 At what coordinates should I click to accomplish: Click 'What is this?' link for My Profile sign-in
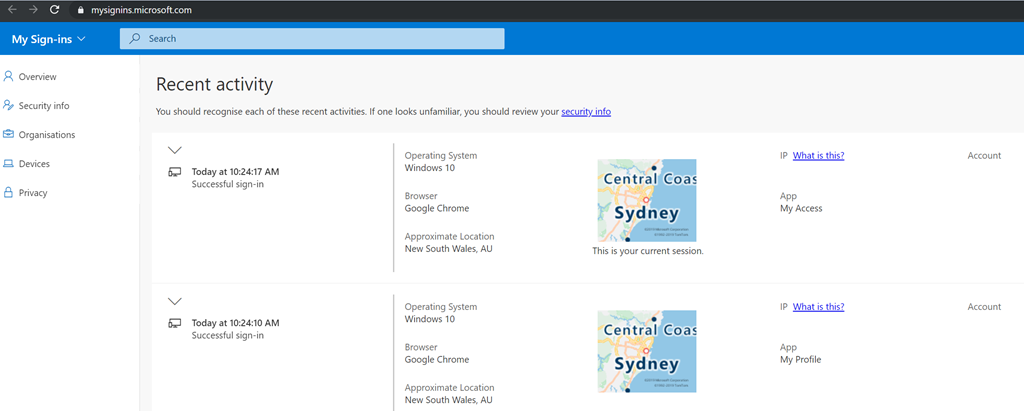[x=818, y=307]
